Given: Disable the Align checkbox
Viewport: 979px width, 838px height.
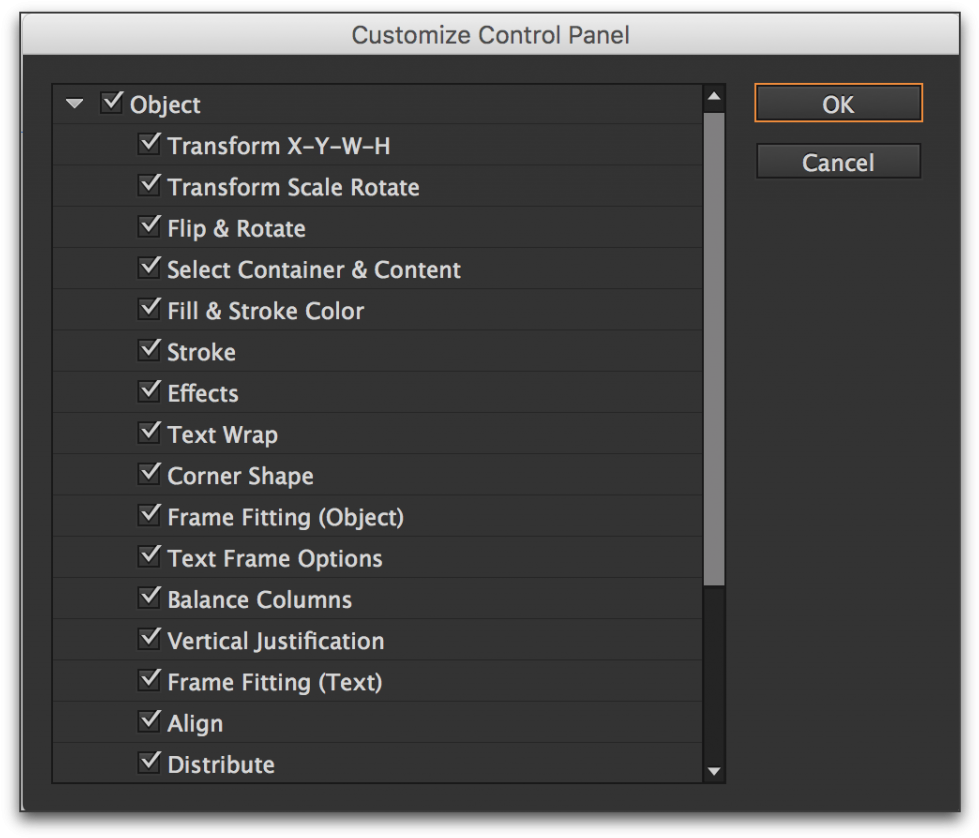Looking at the screenshot, I should coord(149,721).
